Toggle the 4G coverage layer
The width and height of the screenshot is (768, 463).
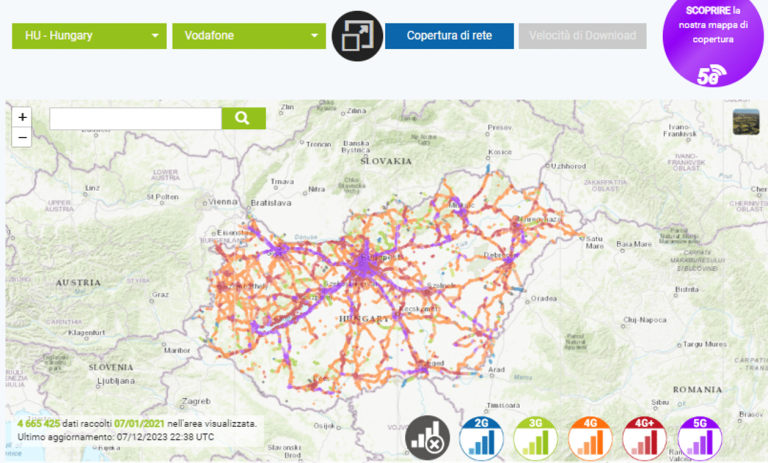click(590, 438)
